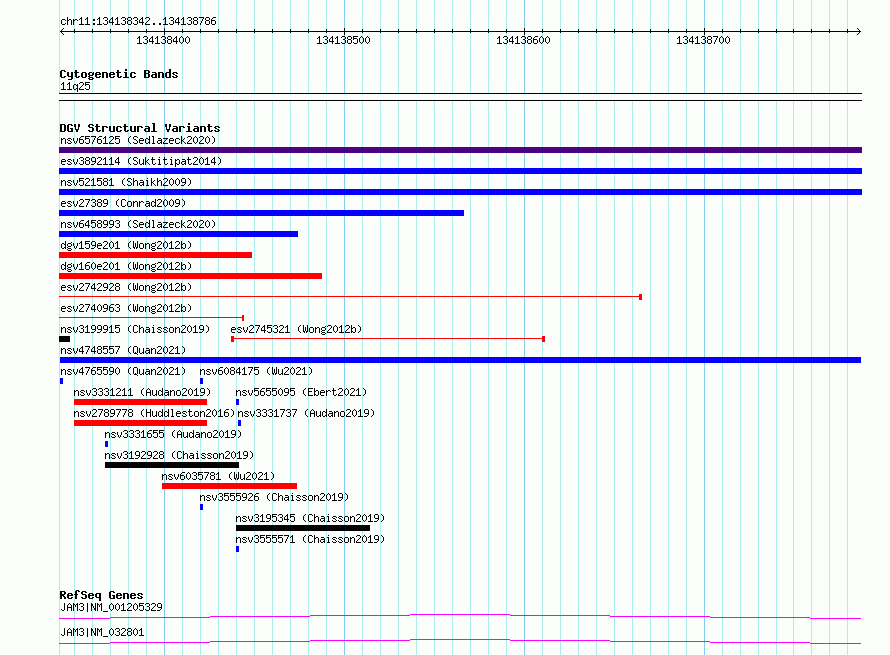890x655 pixels.
Task: Click the red dgv160e201 variant bar
Action: point(191,276)
